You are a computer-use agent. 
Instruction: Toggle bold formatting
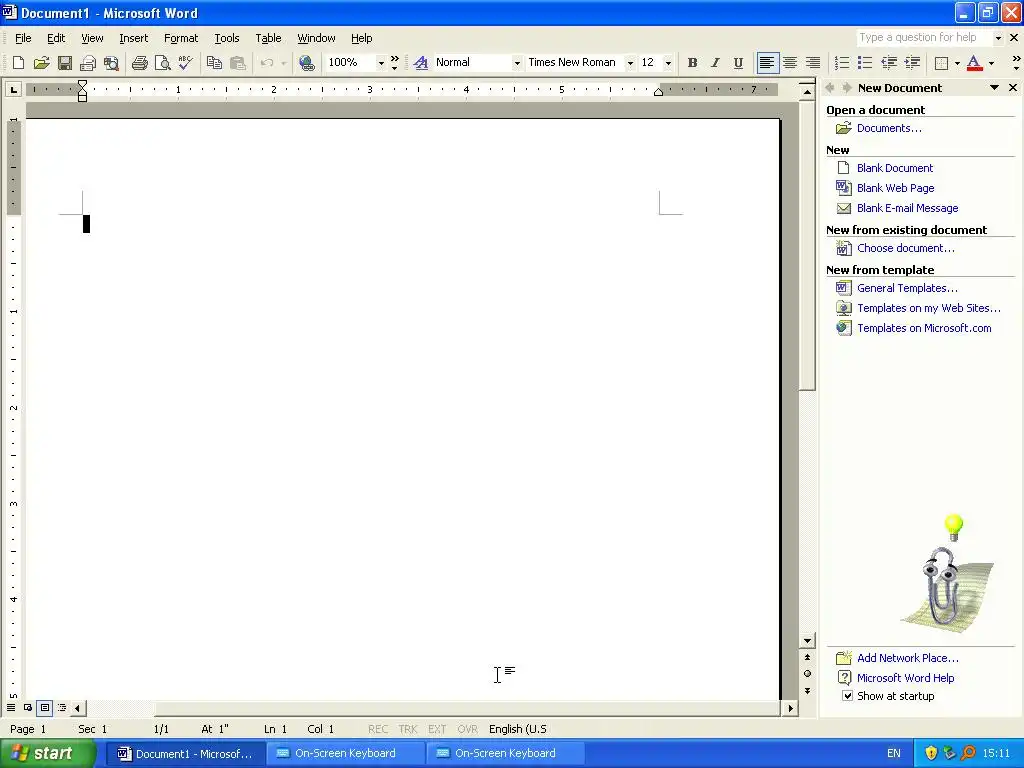coord(692,63)
